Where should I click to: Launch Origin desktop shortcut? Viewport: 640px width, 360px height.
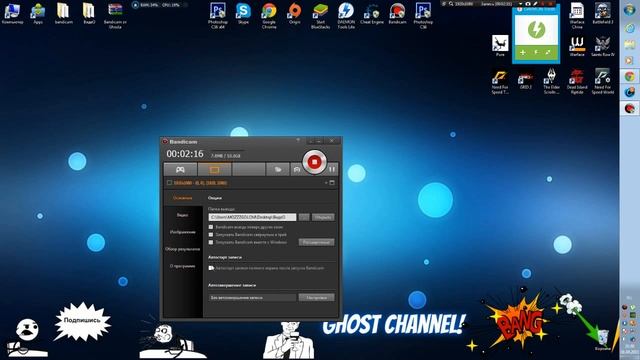click(295, 14)
